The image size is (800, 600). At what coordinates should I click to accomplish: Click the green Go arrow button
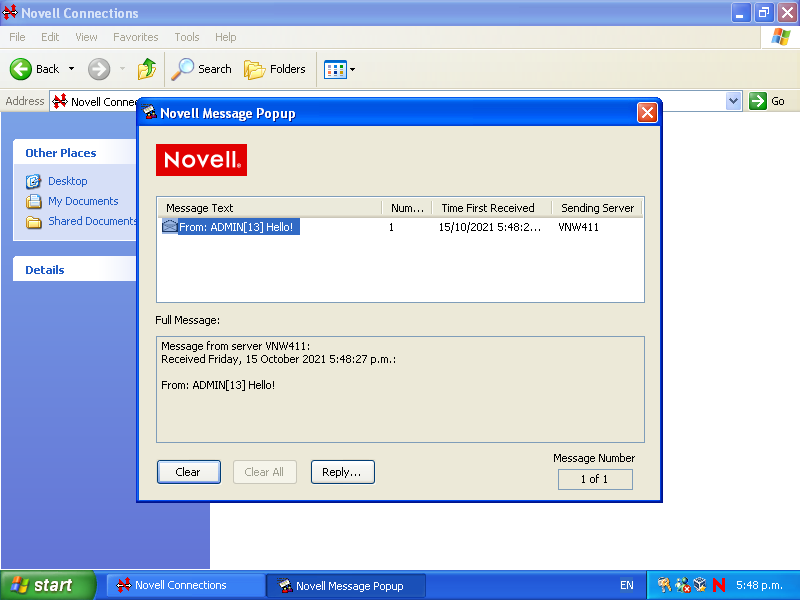(x=758, y=101)
